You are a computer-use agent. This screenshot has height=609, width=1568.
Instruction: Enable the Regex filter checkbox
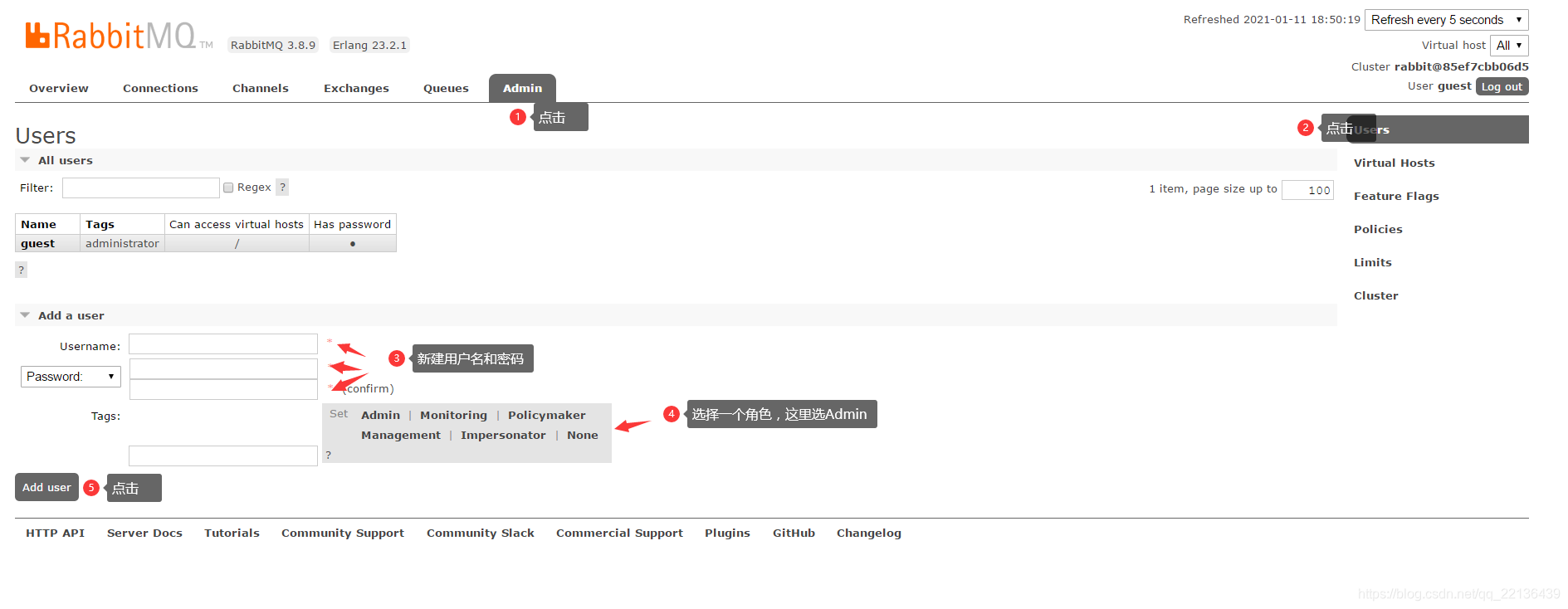point(228,188)
